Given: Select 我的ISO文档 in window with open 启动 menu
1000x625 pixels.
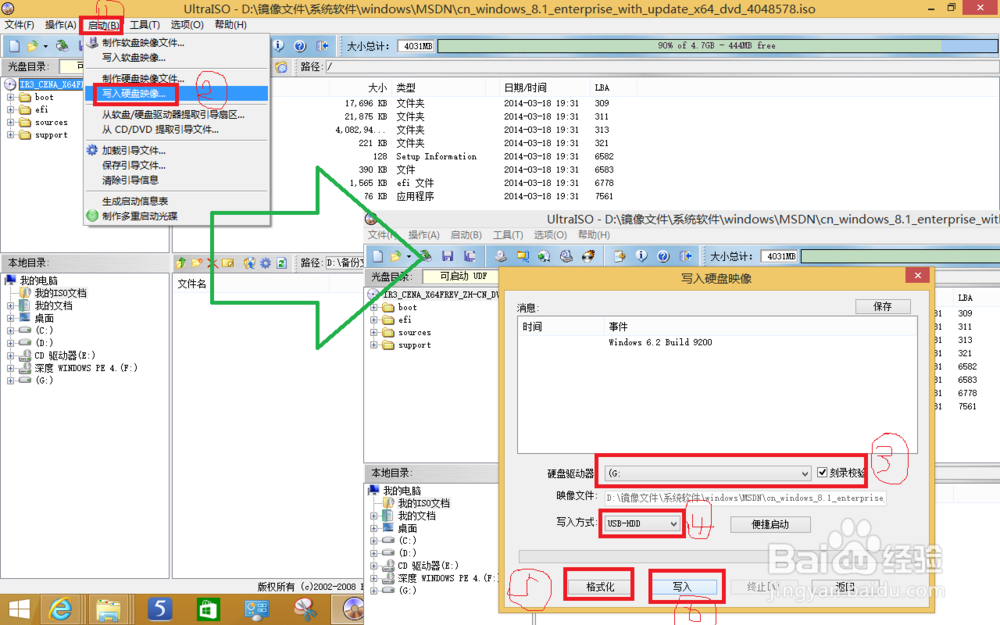Looking at the screenshot, I should pyautogui.click(x=60, y=293).
